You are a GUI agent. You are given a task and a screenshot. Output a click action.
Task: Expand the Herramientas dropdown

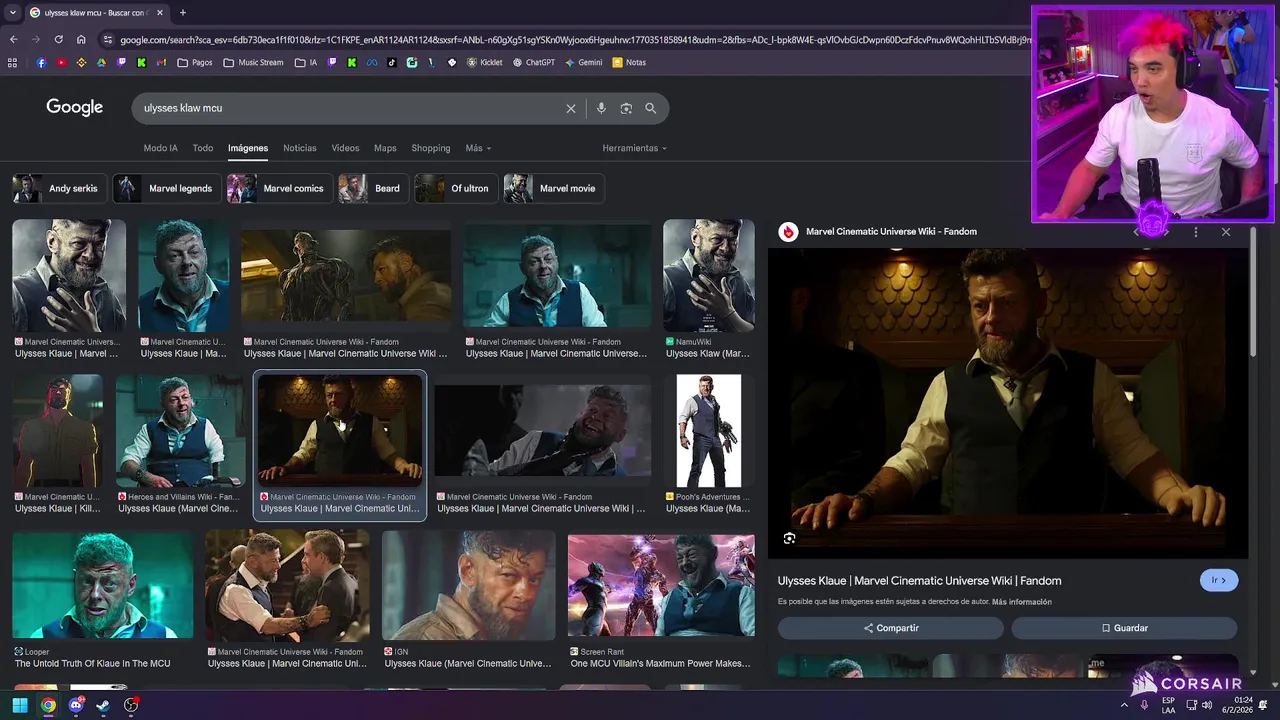tap(634, 148)
